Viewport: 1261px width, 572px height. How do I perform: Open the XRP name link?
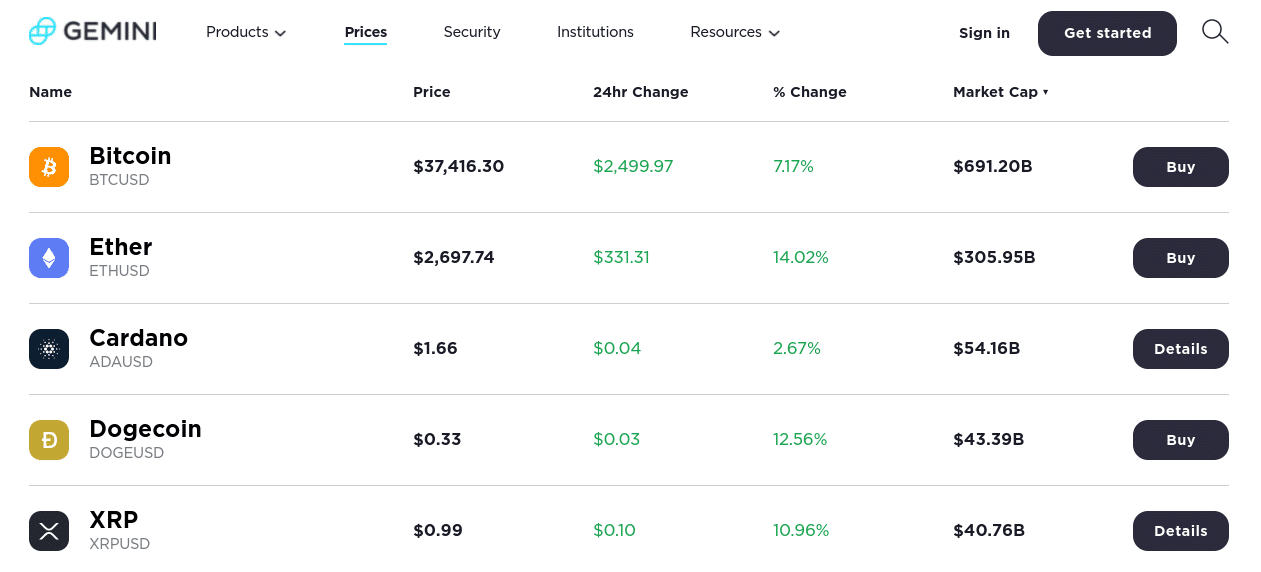coord(114,520)
